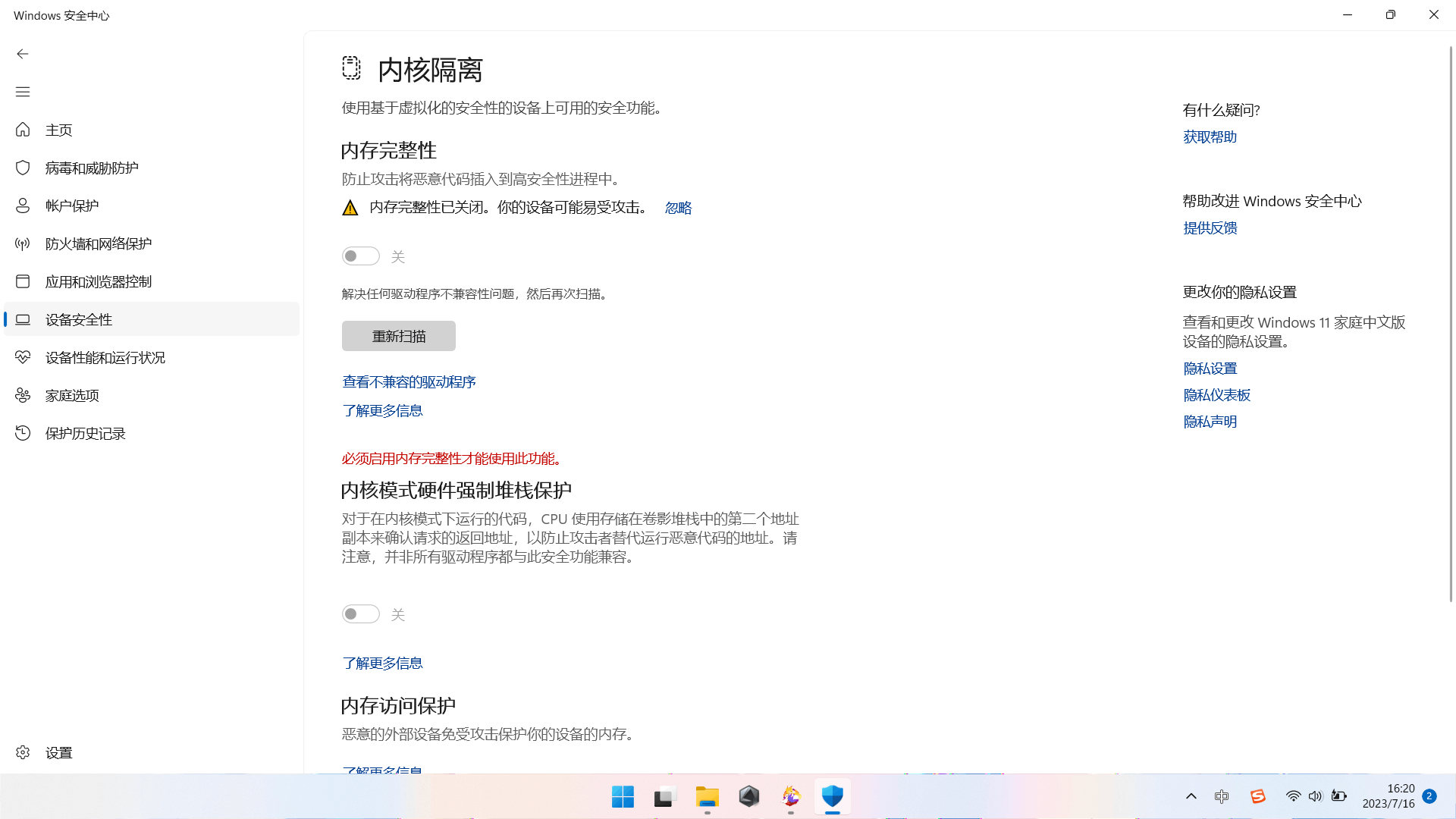Click 忽略 next to the warning
This screenshot has height=819, width=1456.
click(x=678, y=208)
